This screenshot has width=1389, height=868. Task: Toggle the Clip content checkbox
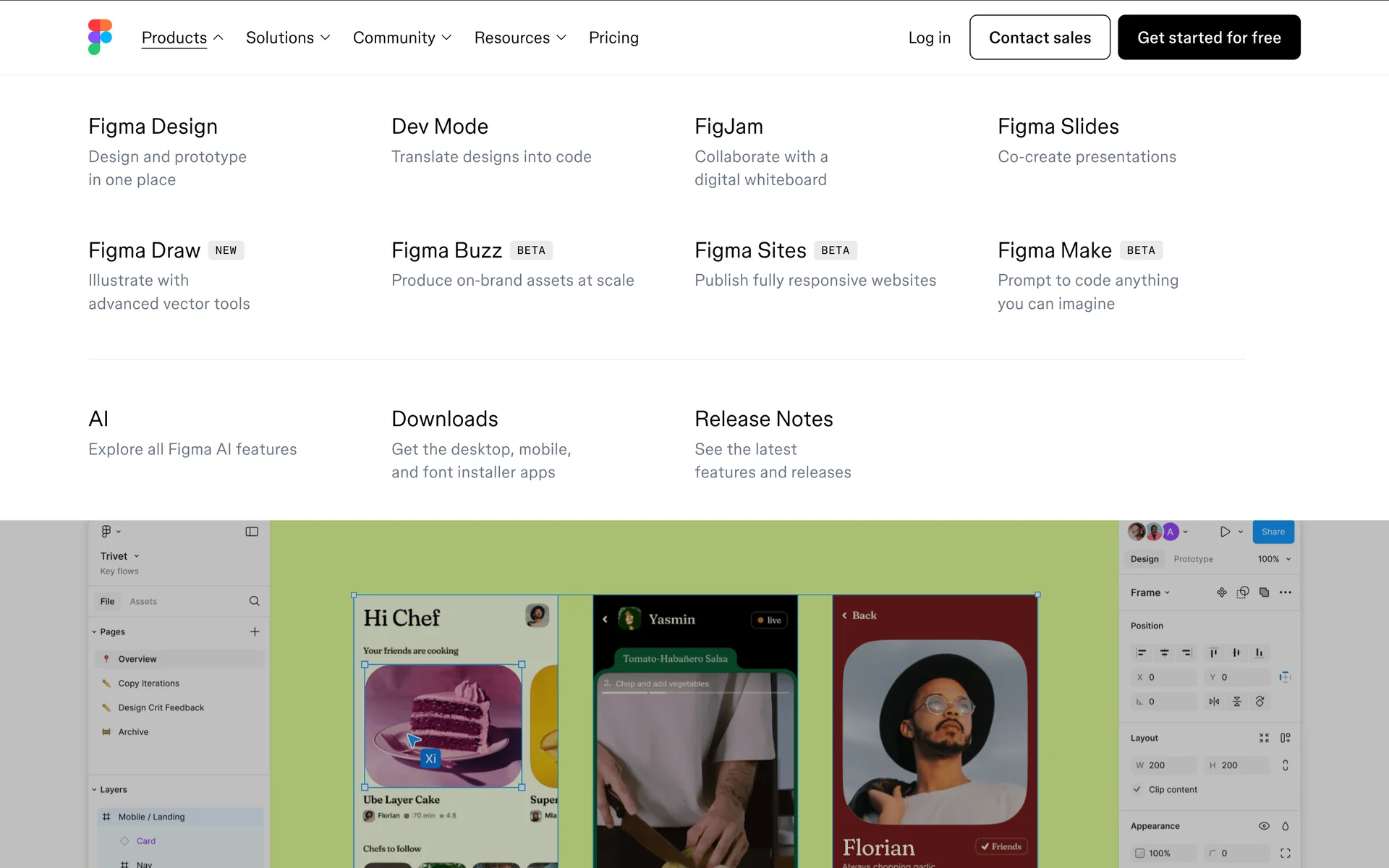pyautogui.click(x=1137, y=789)
